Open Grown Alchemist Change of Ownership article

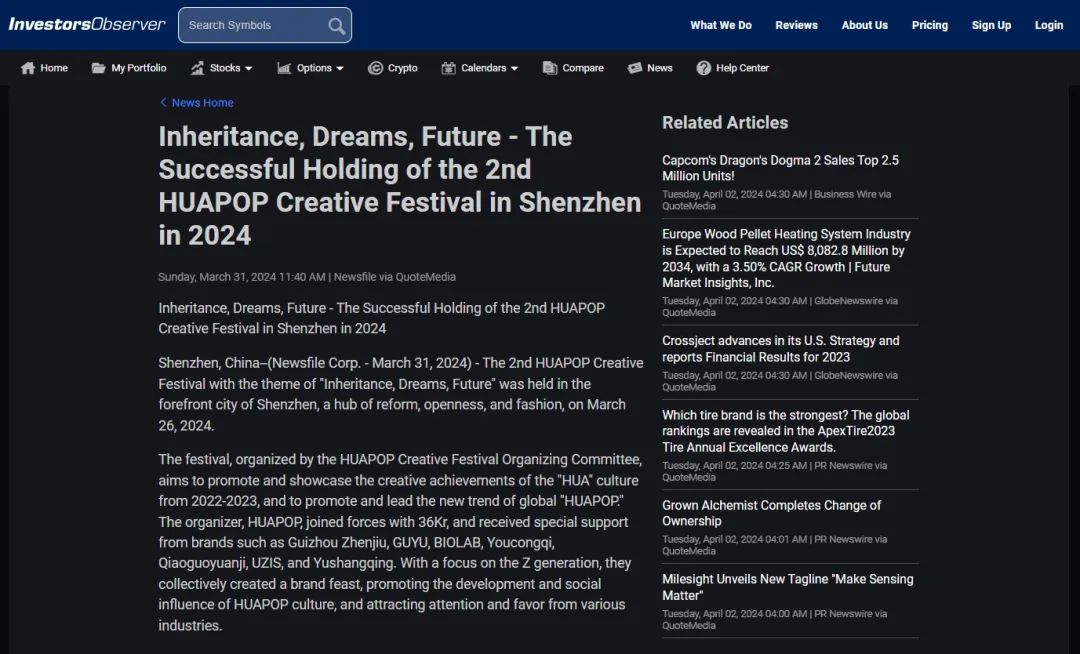pos(771,513)
